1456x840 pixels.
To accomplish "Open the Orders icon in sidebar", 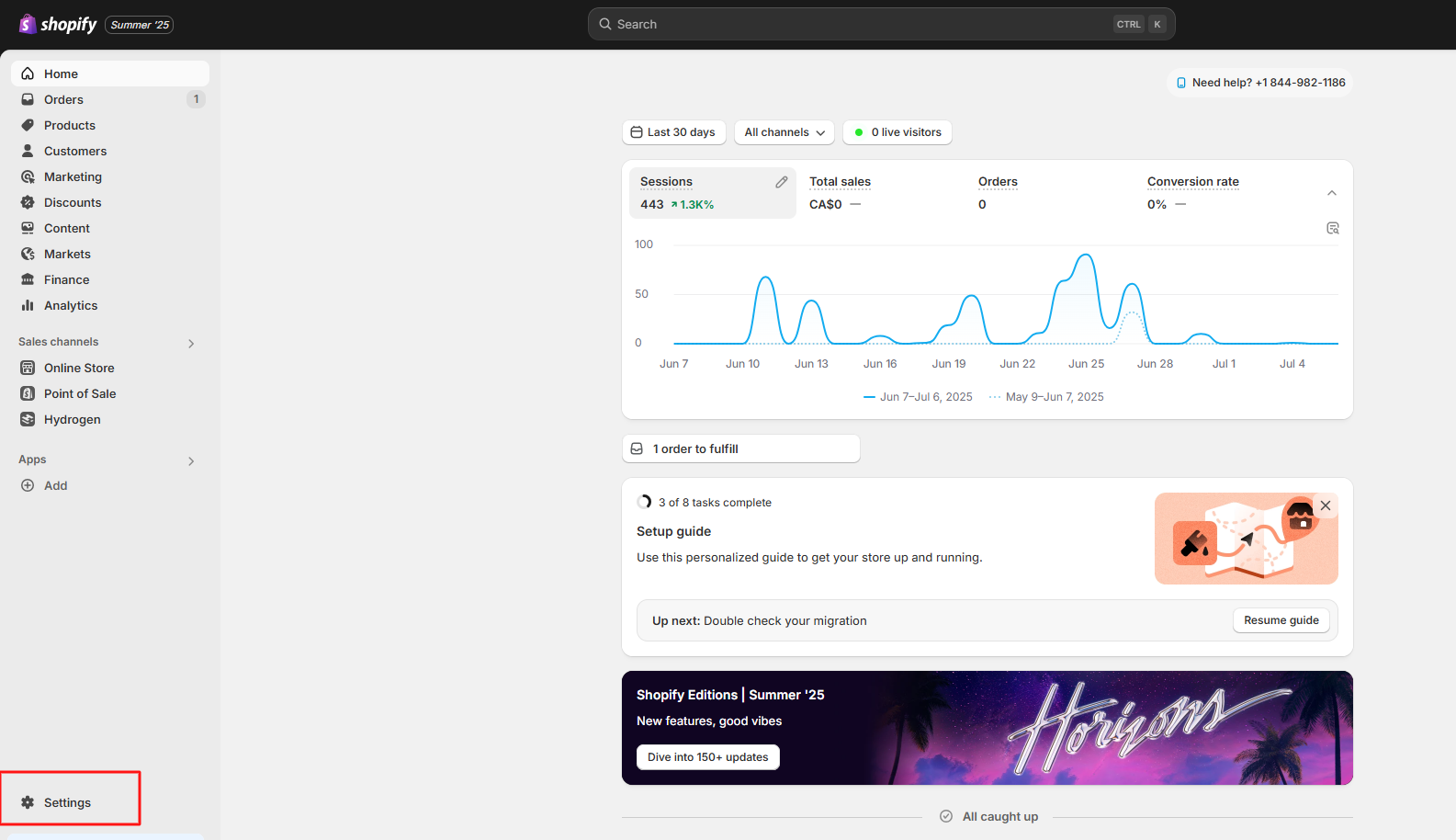I will click(28, 99).
